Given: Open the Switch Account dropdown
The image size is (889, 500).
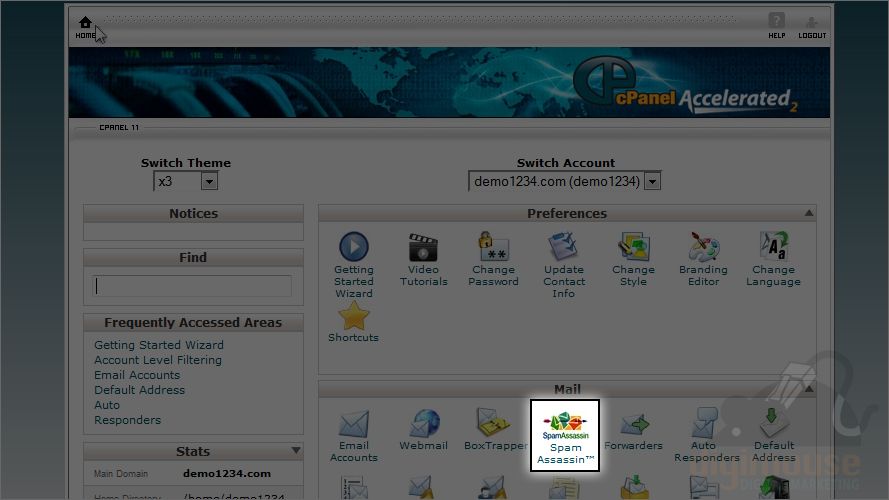Looking at the screenshot, I should point(565,181).
